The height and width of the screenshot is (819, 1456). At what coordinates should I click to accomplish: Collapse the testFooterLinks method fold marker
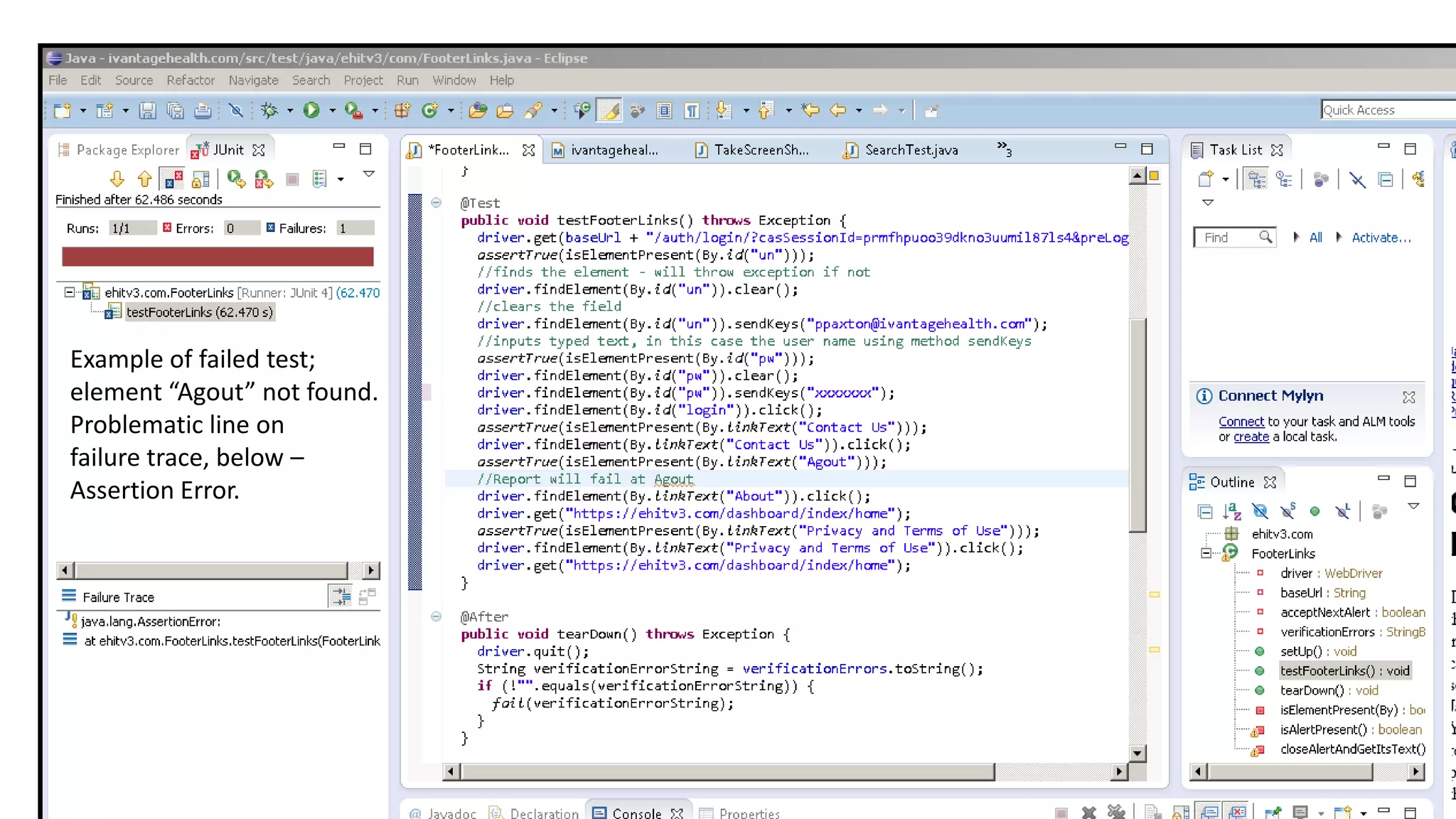click(x=436, y=203)
